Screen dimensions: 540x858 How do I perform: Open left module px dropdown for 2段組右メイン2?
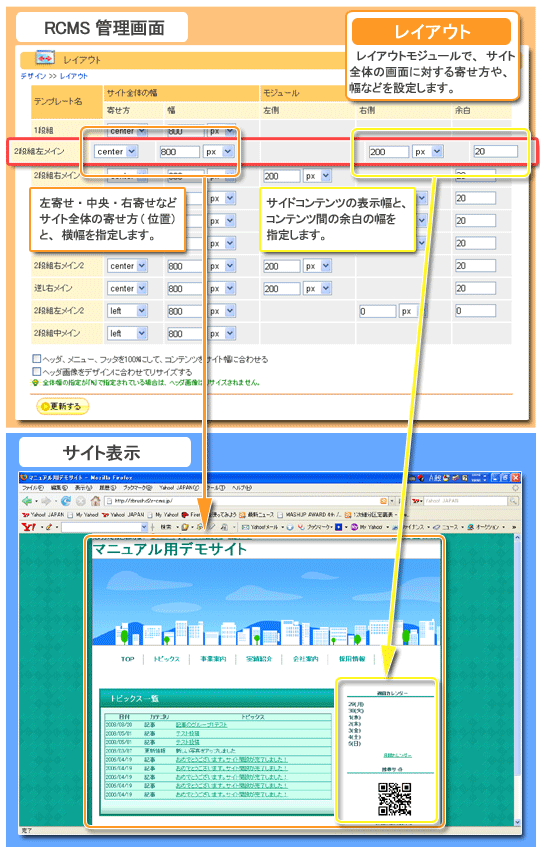point(317,266)
